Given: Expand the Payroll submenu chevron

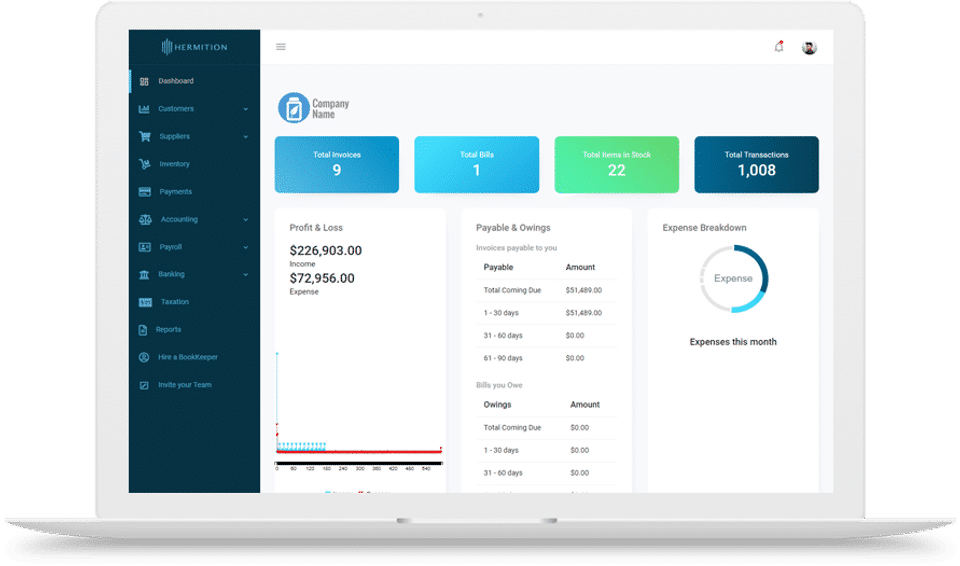Looking at the screenshot, I should click(x=246, y=247).
